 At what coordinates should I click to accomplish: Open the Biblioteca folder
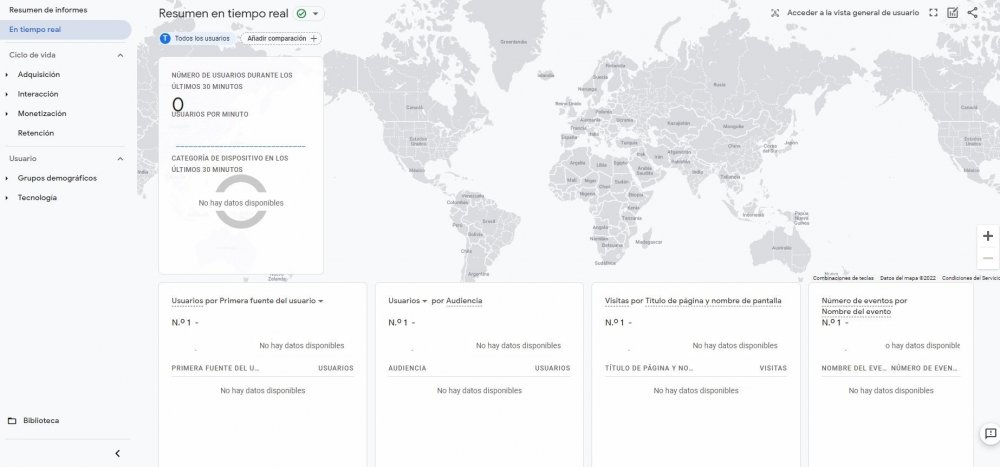tap(33, 421)
